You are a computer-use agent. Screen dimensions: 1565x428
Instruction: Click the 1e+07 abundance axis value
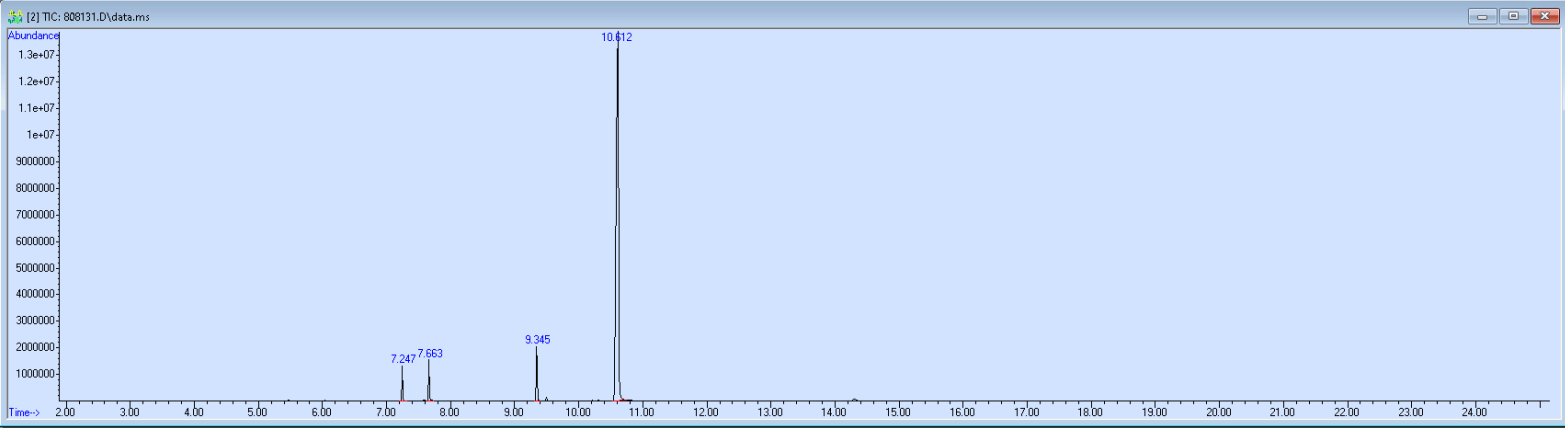(42, 134)
